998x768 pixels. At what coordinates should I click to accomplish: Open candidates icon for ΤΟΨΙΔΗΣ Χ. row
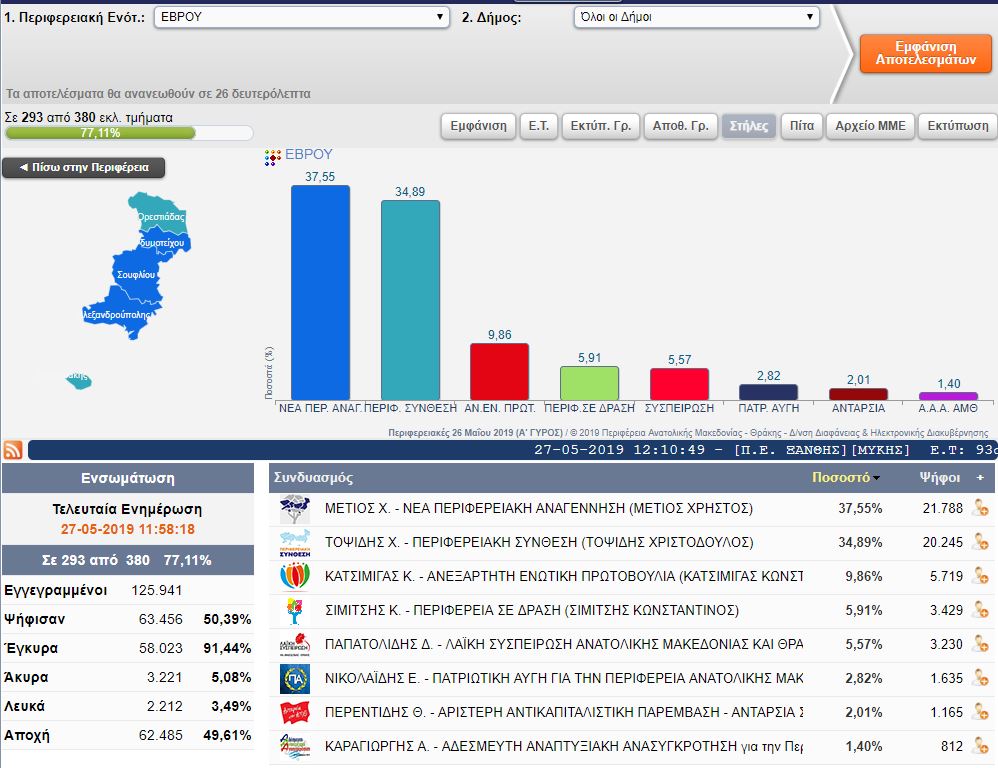coord(979,542)
